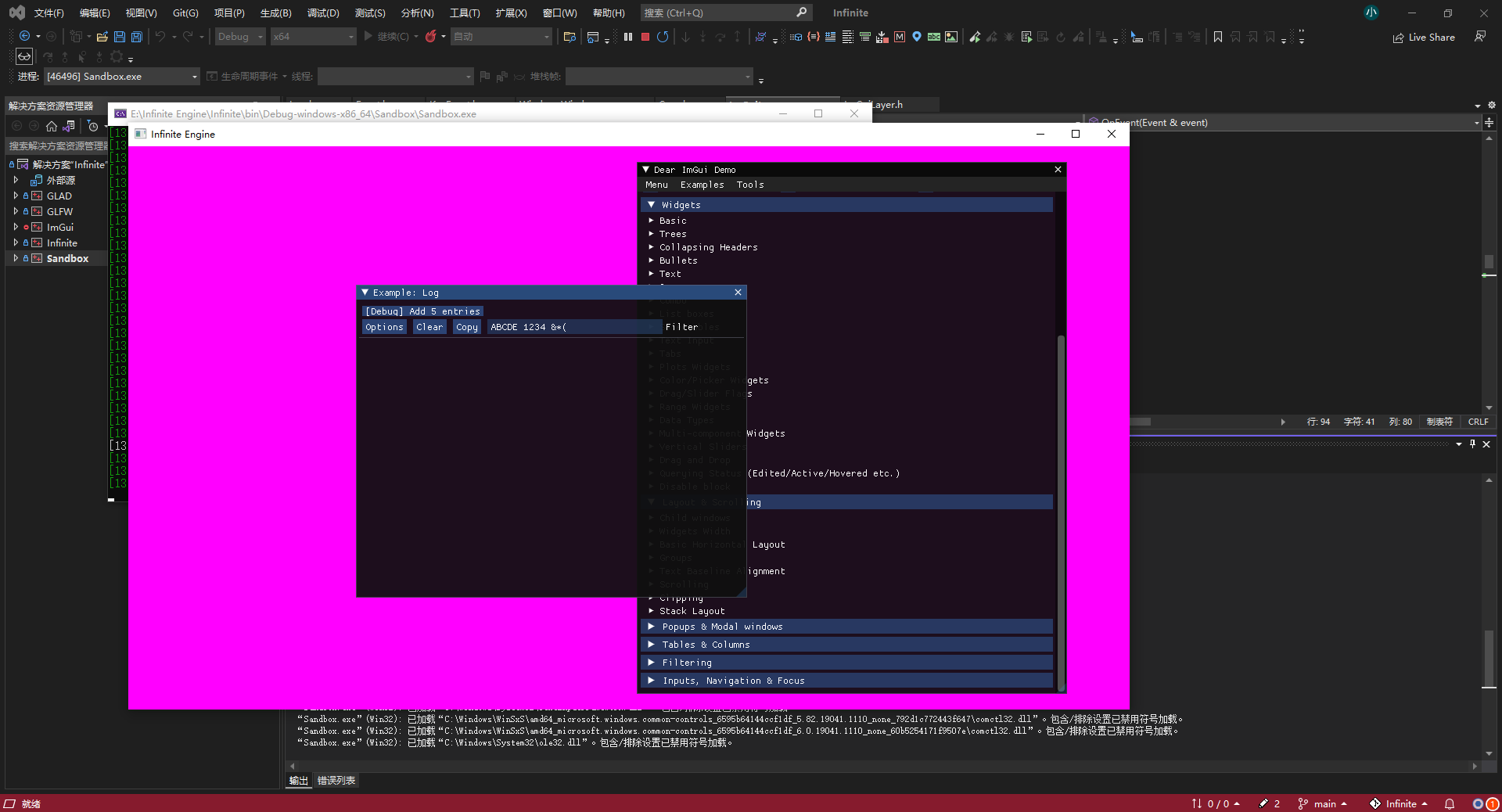Click the open file folder icon

[102, 37]
